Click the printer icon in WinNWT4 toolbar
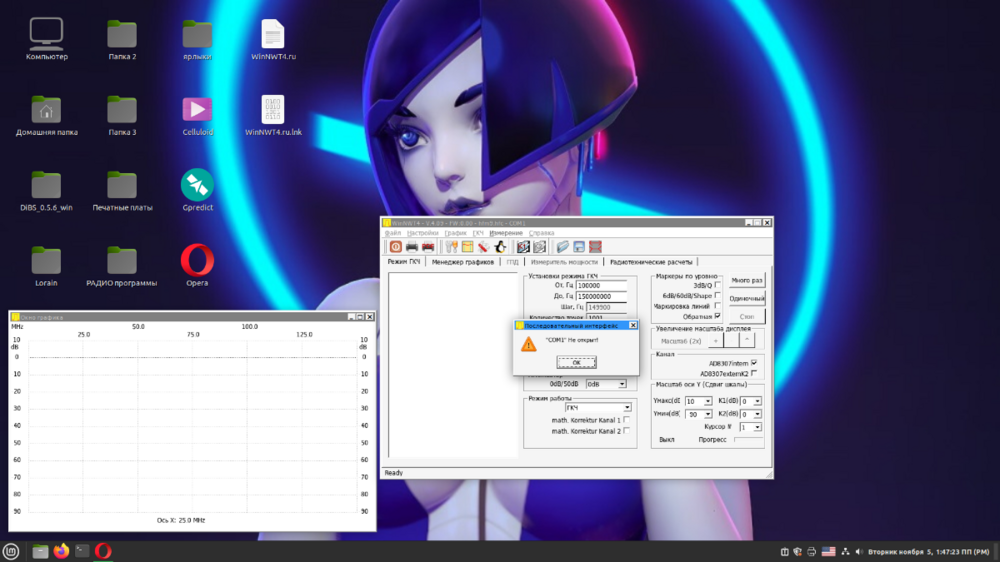 click(x=412, y=247)
